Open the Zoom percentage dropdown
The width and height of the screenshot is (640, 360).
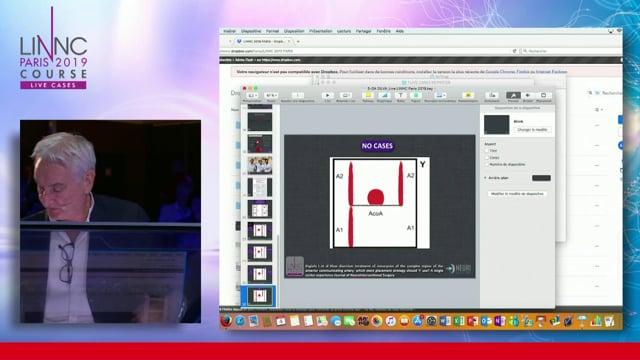coord(271,96)
